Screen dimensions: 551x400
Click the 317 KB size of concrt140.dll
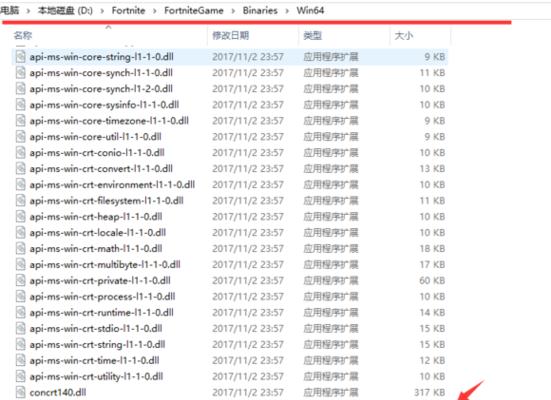[x=430, y=393]
